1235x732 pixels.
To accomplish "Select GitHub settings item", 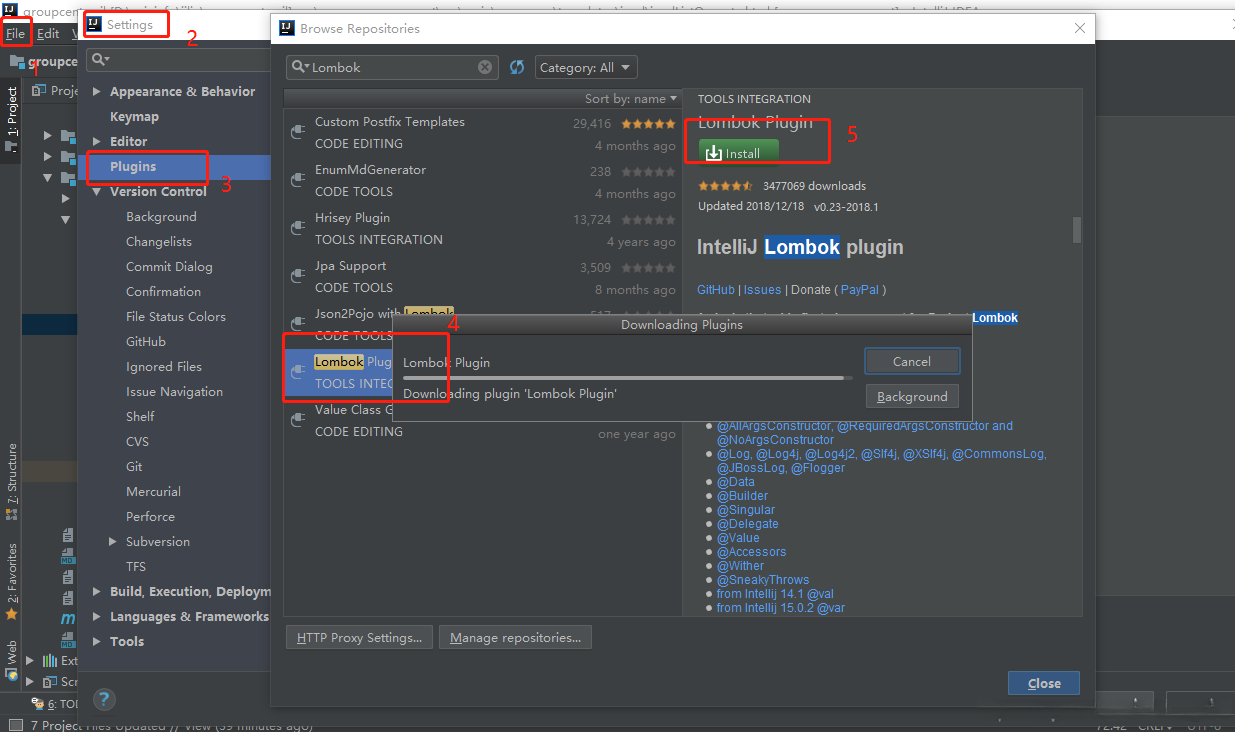I will [146, 341].
